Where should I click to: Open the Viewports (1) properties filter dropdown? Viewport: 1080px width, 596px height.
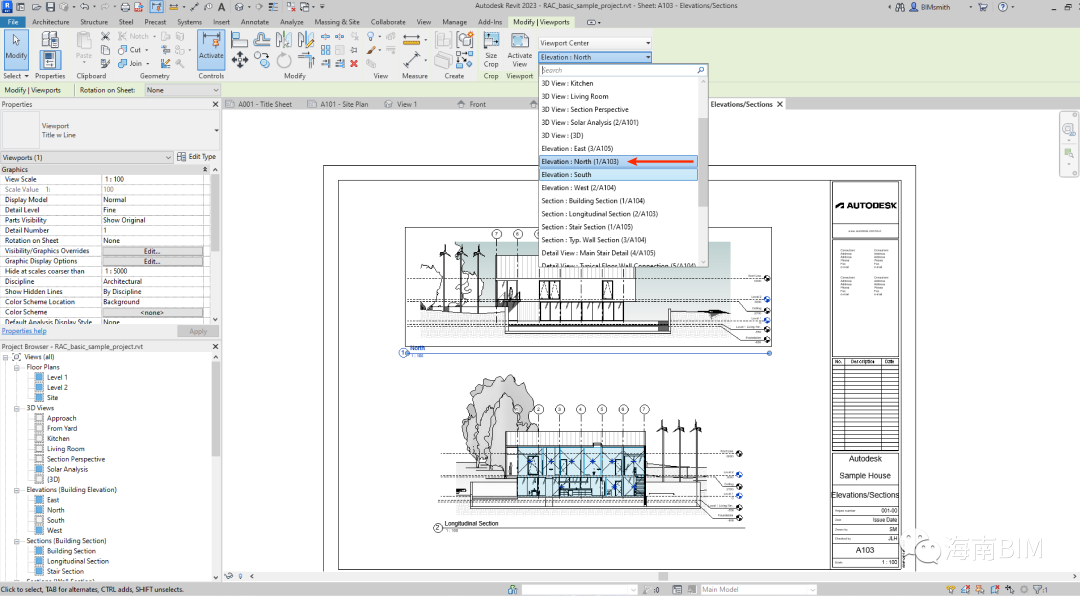click(x=86, y=158)
